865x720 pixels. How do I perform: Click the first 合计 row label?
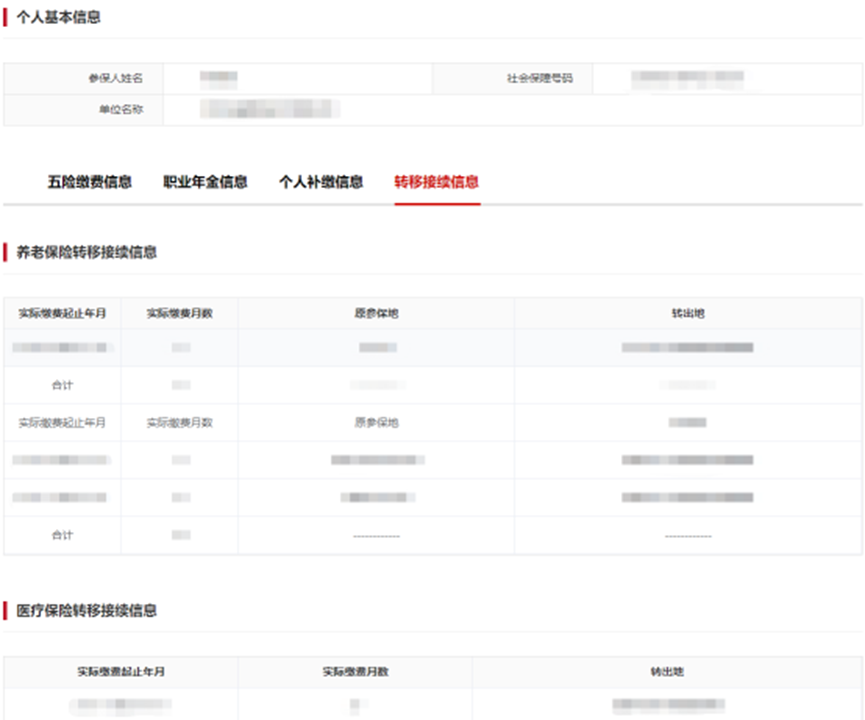pos(62,385)
